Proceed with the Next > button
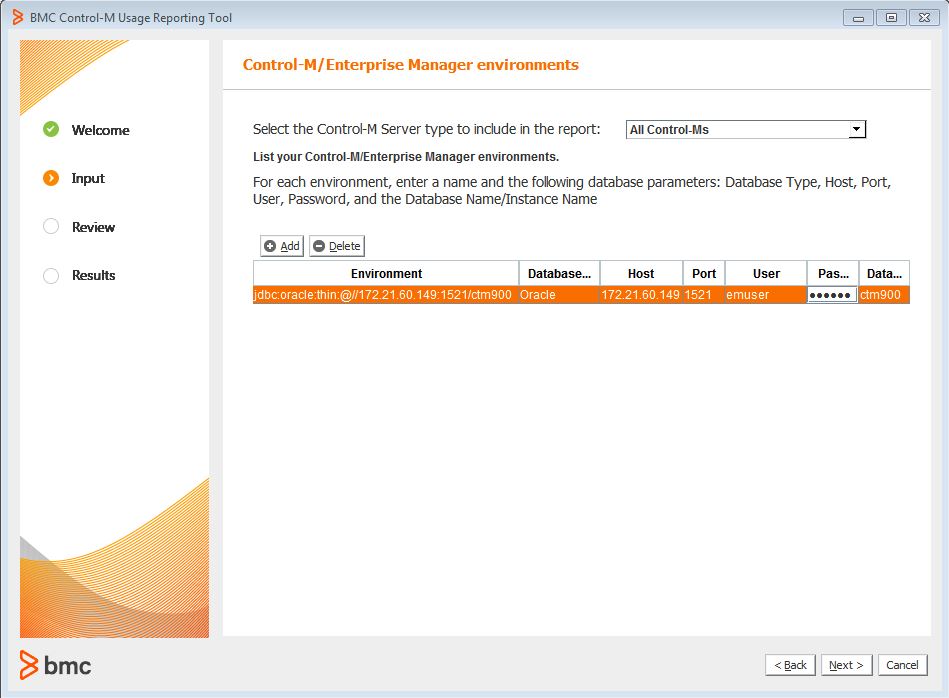 point(846,665)
